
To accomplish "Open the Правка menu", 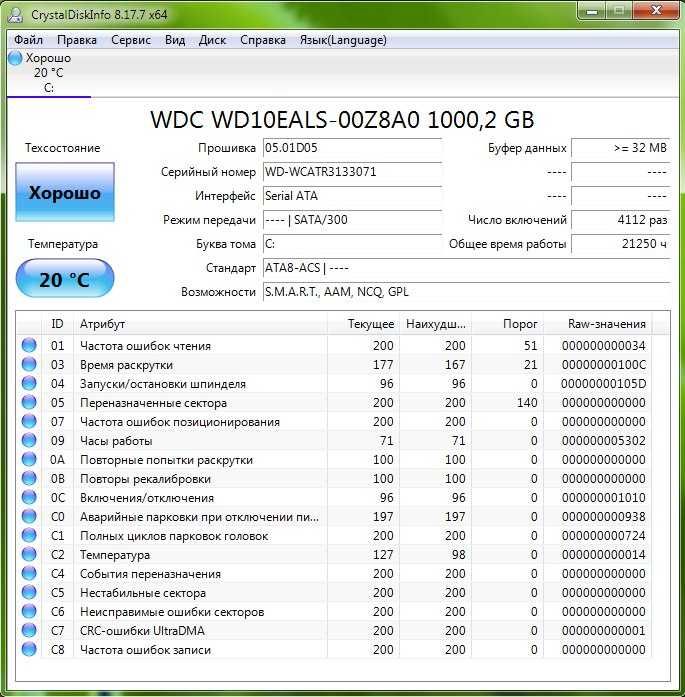I will [x=77, y=40].
